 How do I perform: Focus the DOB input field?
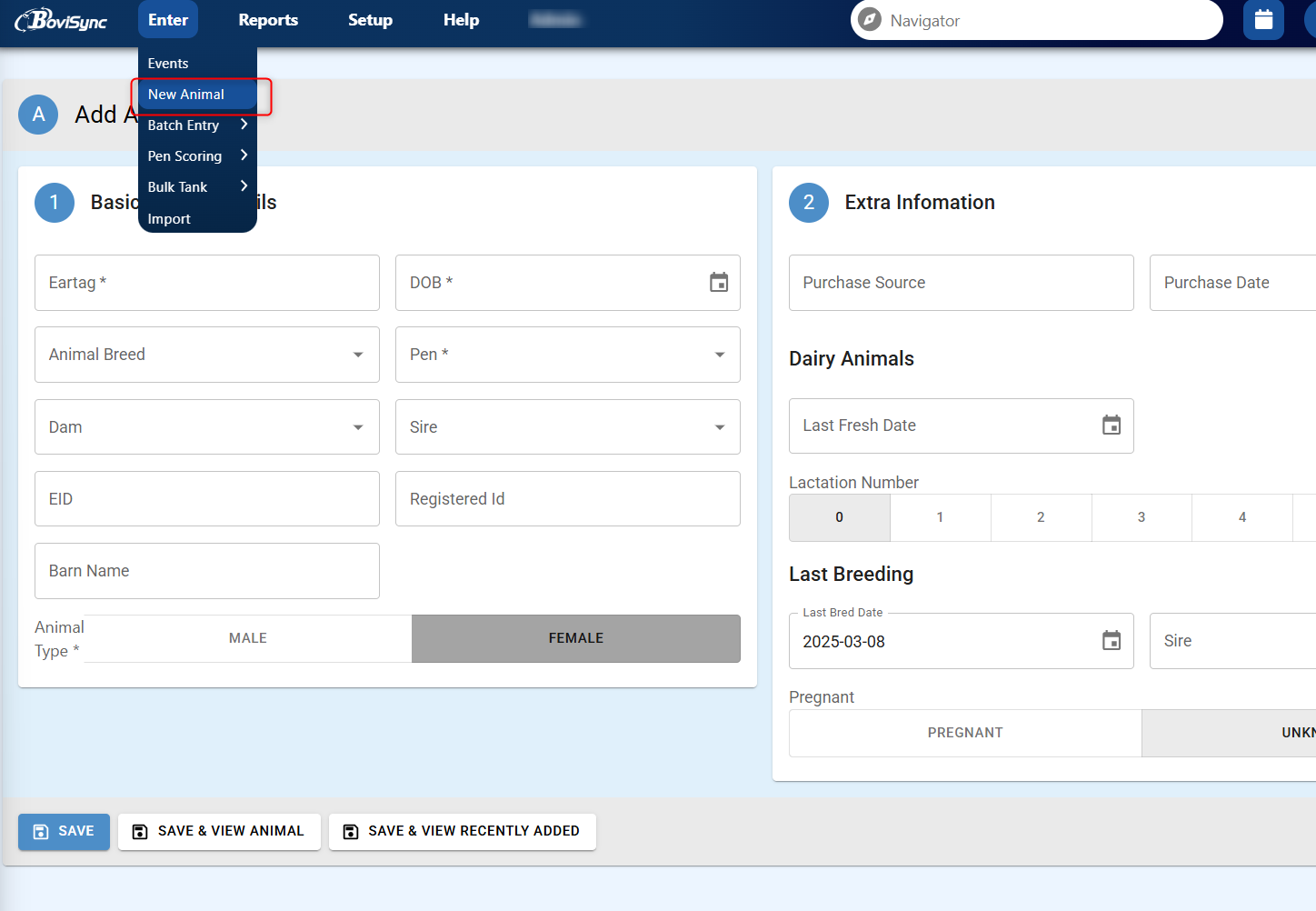[568, 283]
